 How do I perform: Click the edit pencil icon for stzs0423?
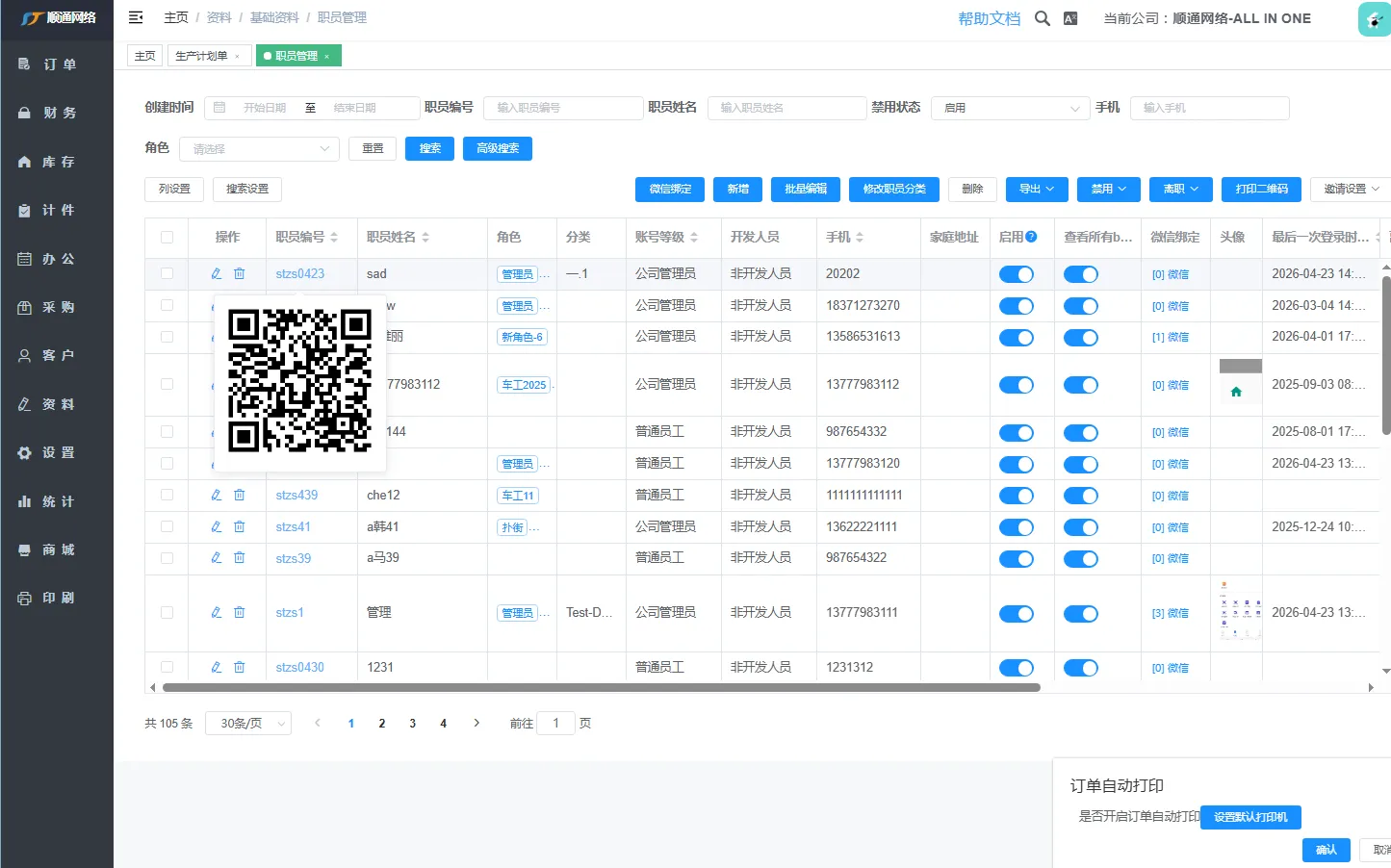click(x=217, y=274)
